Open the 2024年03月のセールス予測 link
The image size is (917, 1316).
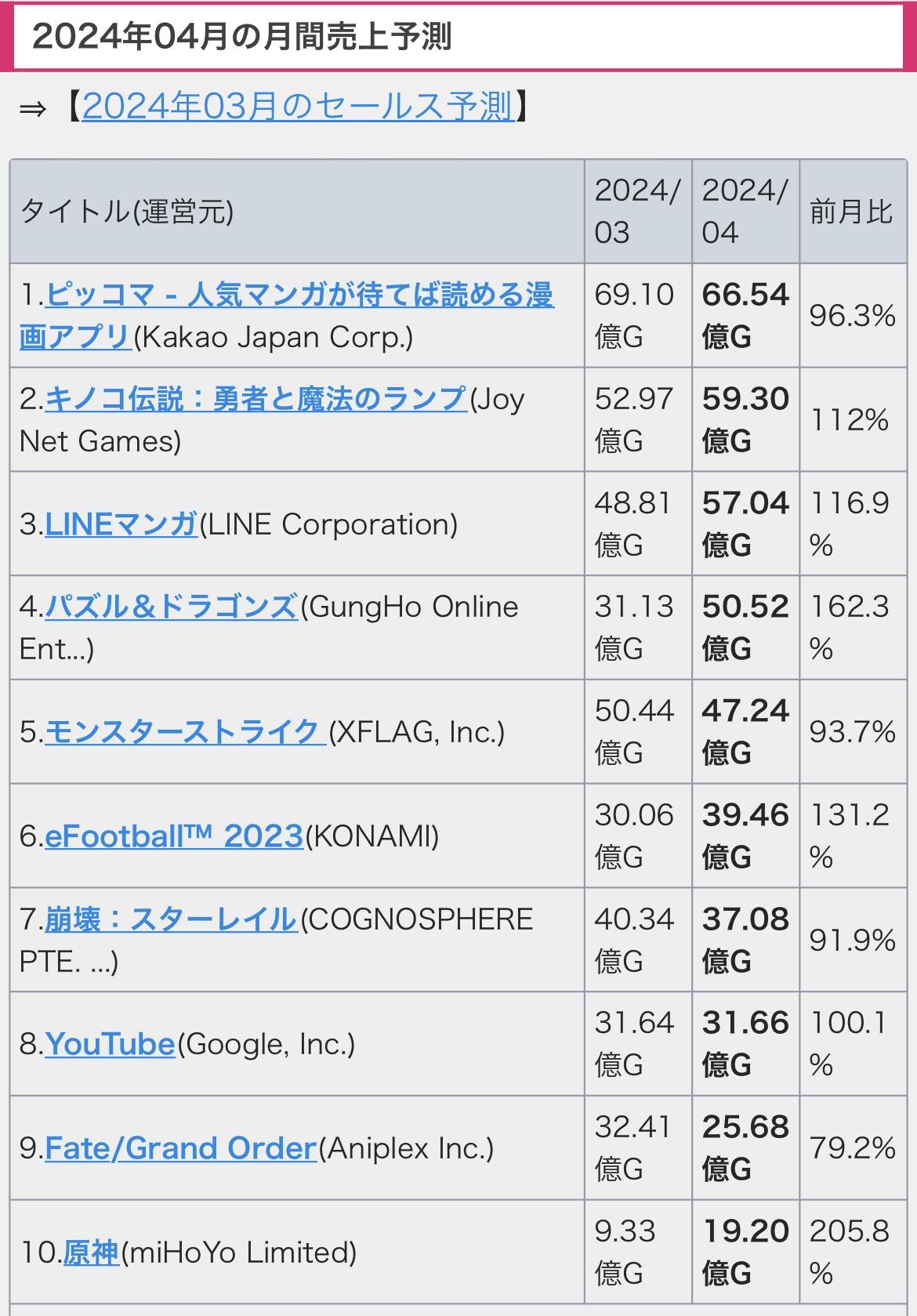[x=298, y=107]
